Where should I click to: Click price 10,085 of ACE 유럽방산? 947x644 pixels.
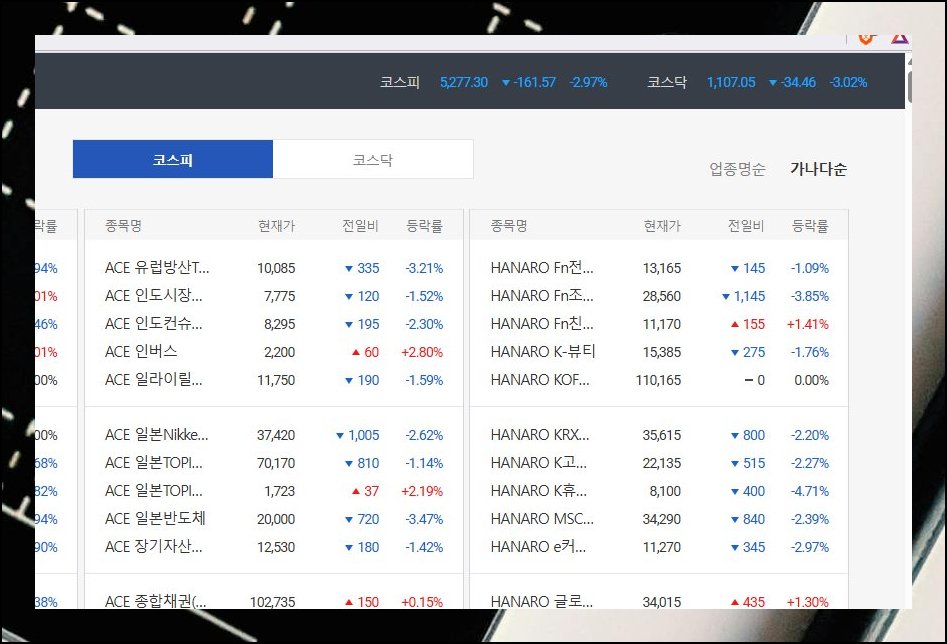pyautogui.click(x=276, y=268)
